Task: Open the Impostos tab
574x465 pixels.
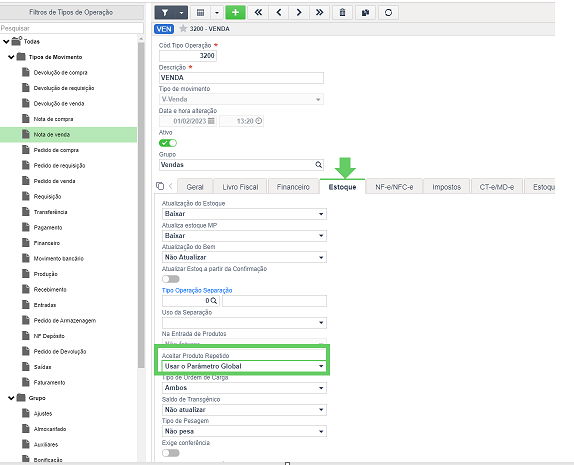Action: tap(446, 187)
